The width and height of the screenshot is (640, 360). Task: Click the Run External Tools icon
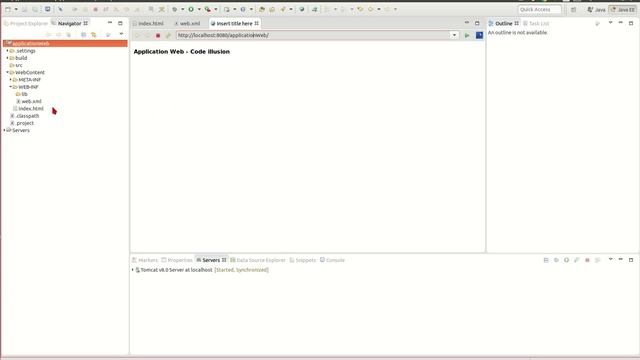point(208,9)
